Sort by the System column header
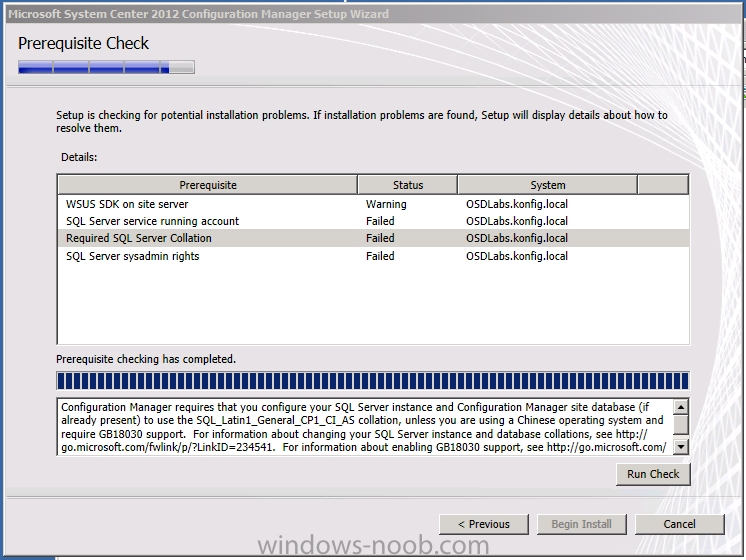 point(548,185)
